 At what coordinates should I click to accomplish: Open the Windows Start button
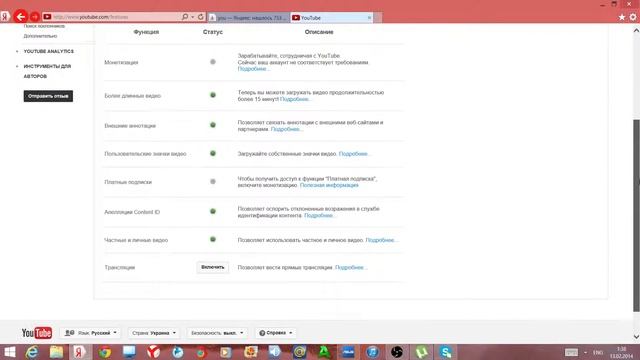point(9,352)
